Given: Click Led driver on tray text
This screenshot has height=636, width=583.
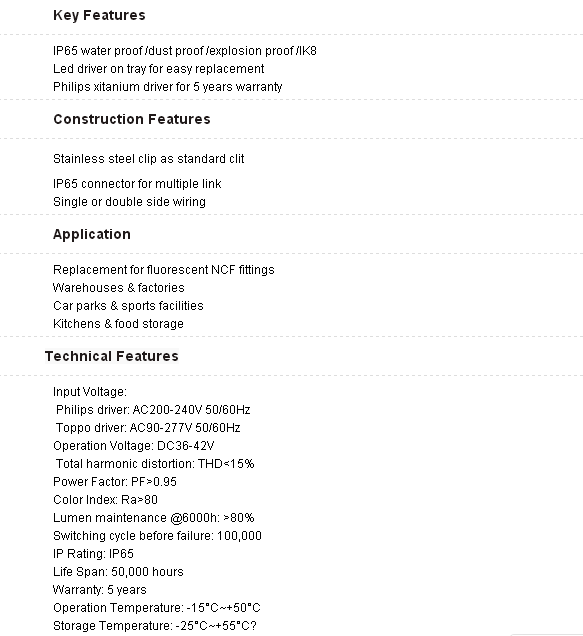Looking at the screenshot, I should [x=159, y=69].
